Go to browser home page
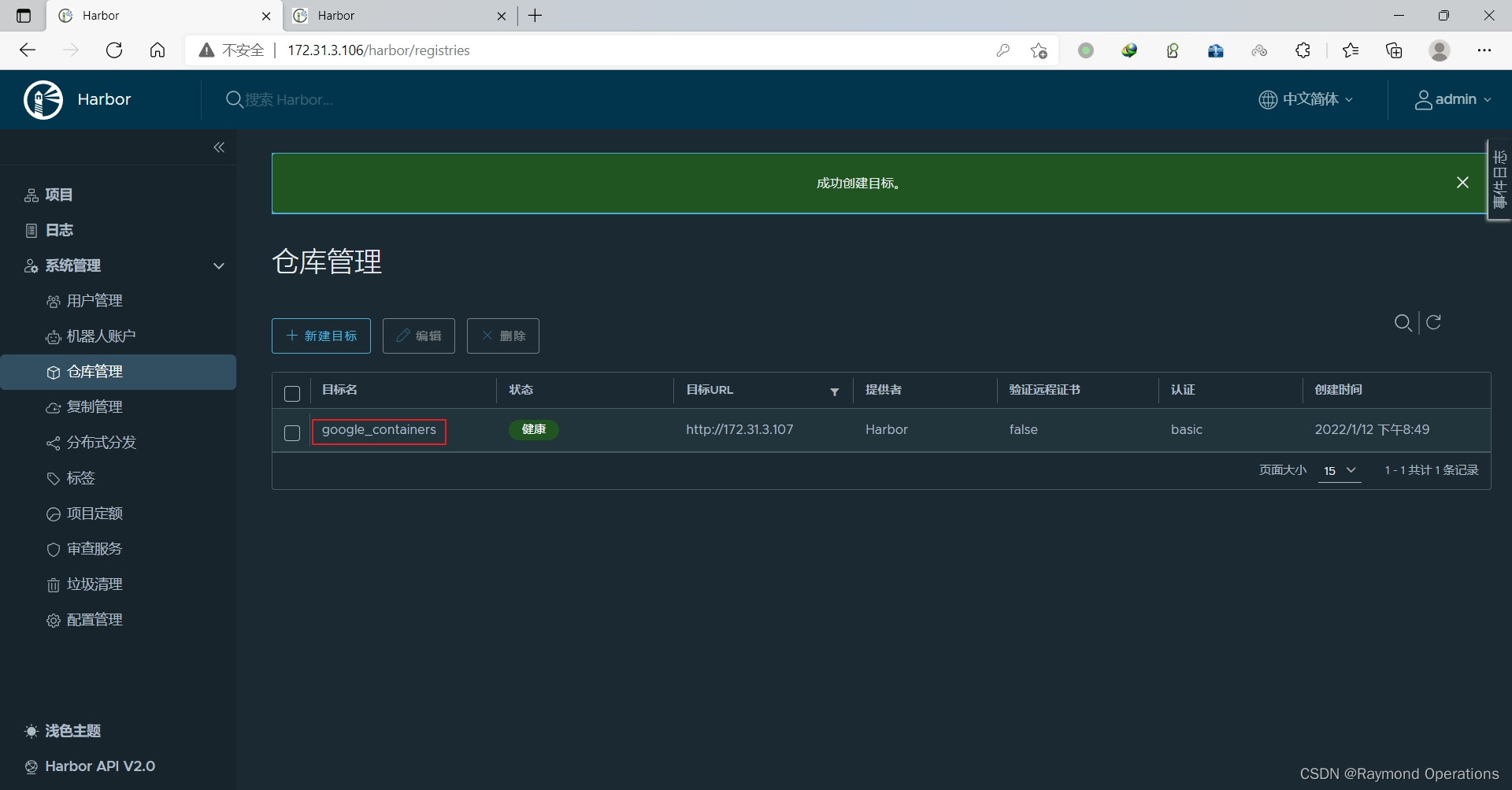The height and width of the screenshot is (790, 1512). point(157,50)
